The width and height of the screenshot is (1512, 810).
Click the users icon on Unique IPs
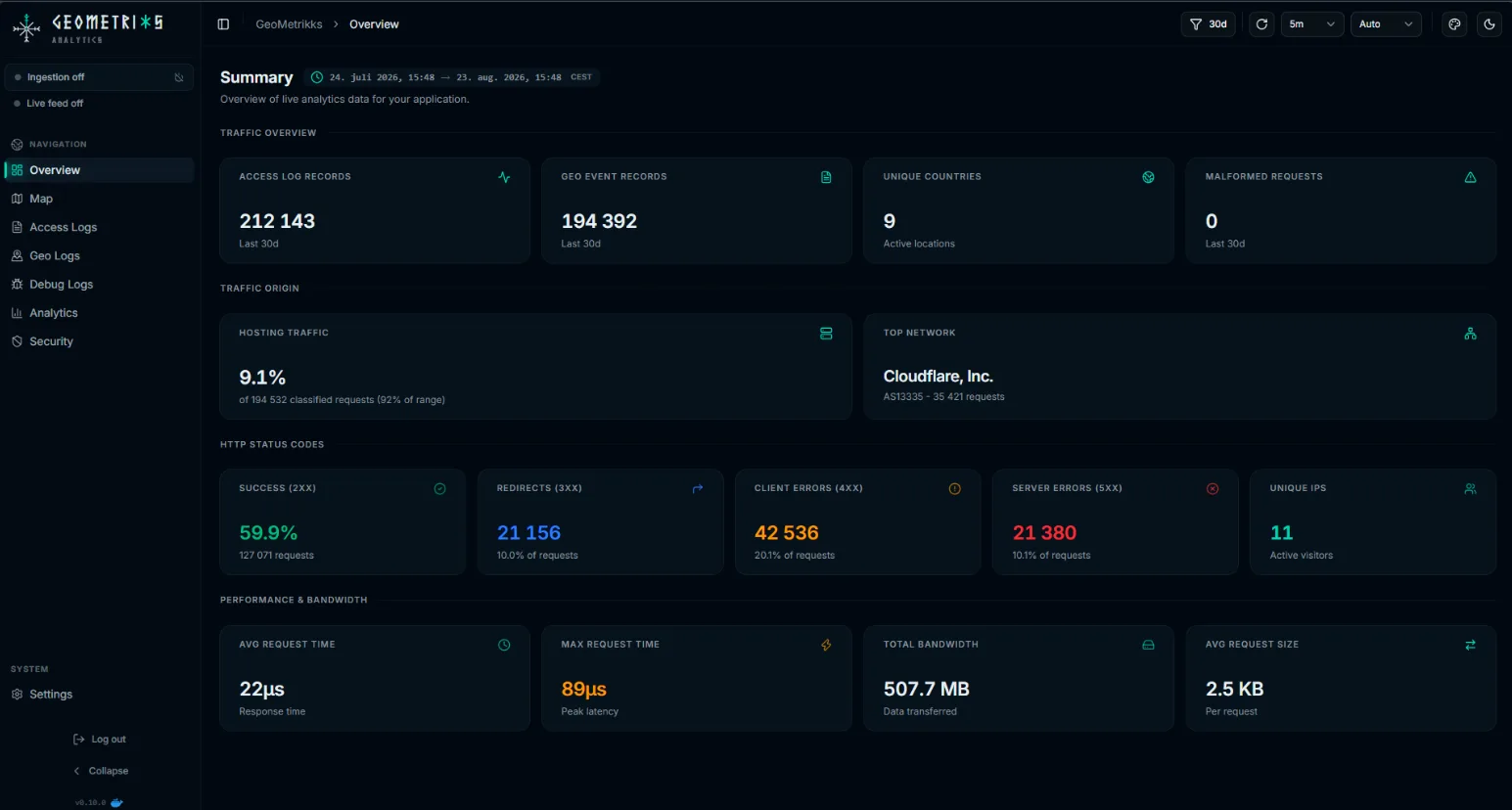(1470, 489)
